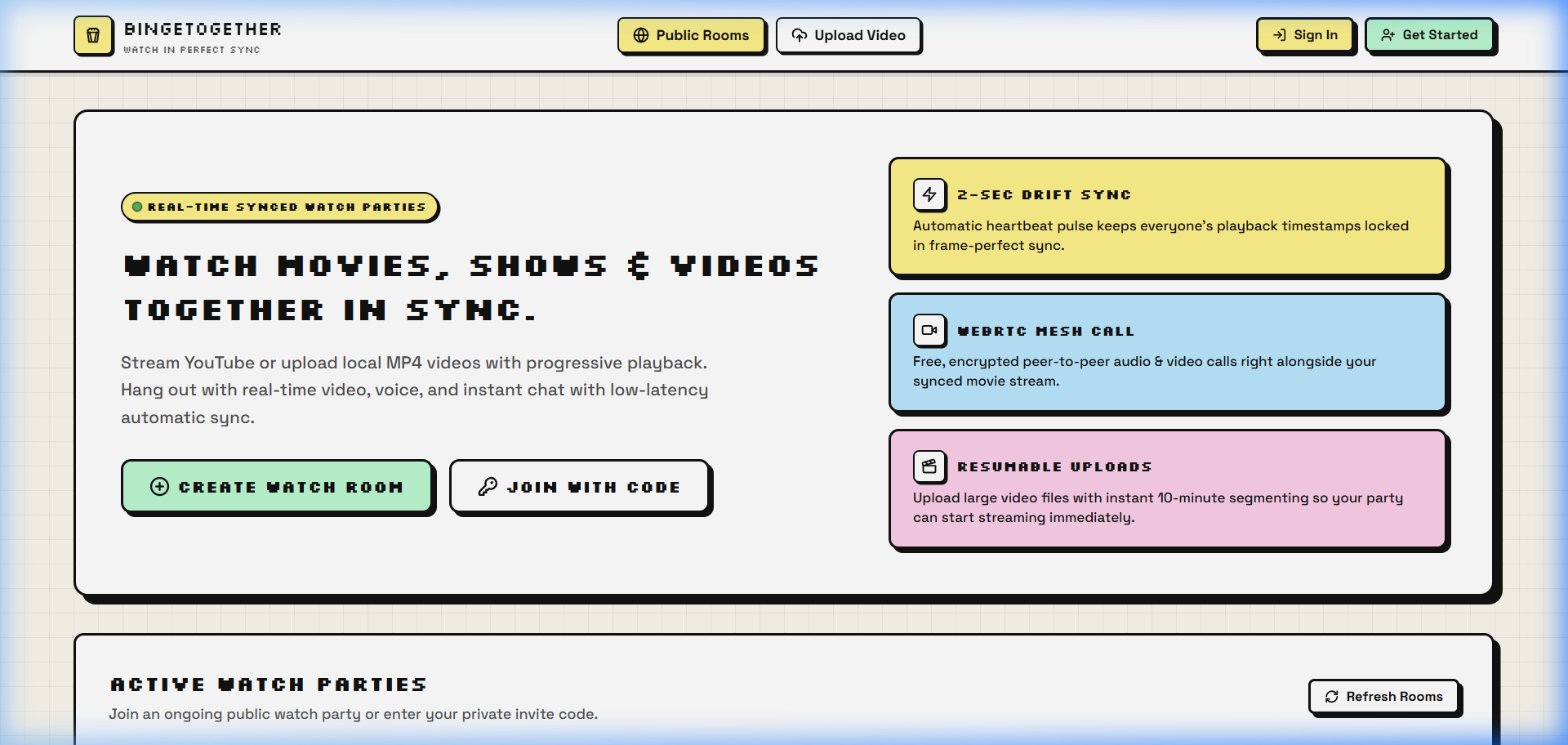
Task: Click the 'Join an ongoing public watch party' text
Action: click(354, 714)
